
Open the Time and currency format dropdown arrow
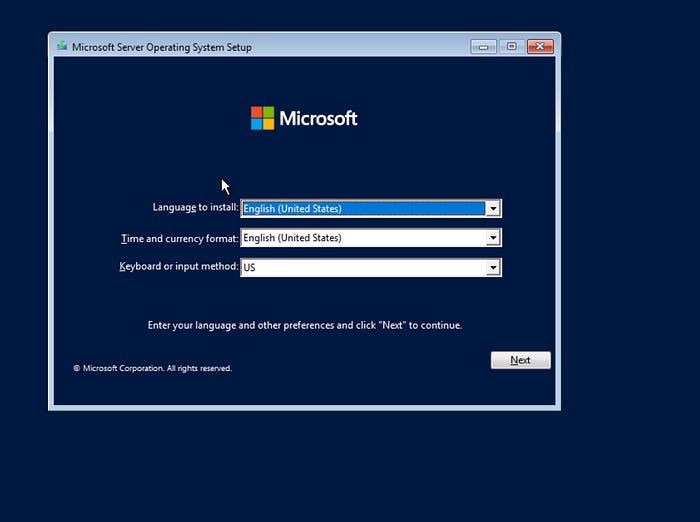(x=492, y=238)
